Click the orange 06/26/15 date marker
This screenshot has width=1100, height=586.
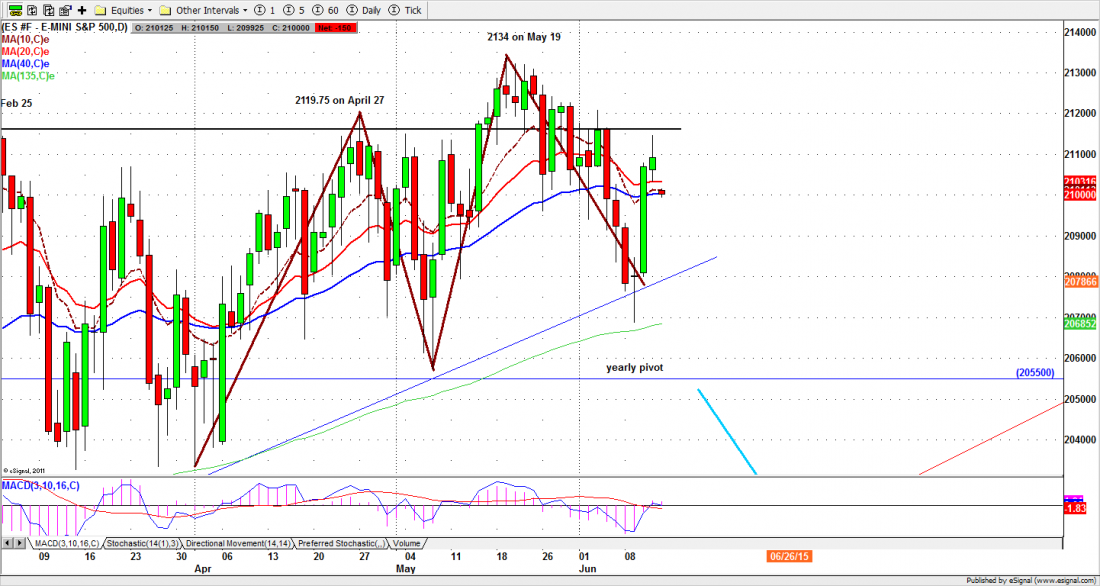[x=789, y=555]
